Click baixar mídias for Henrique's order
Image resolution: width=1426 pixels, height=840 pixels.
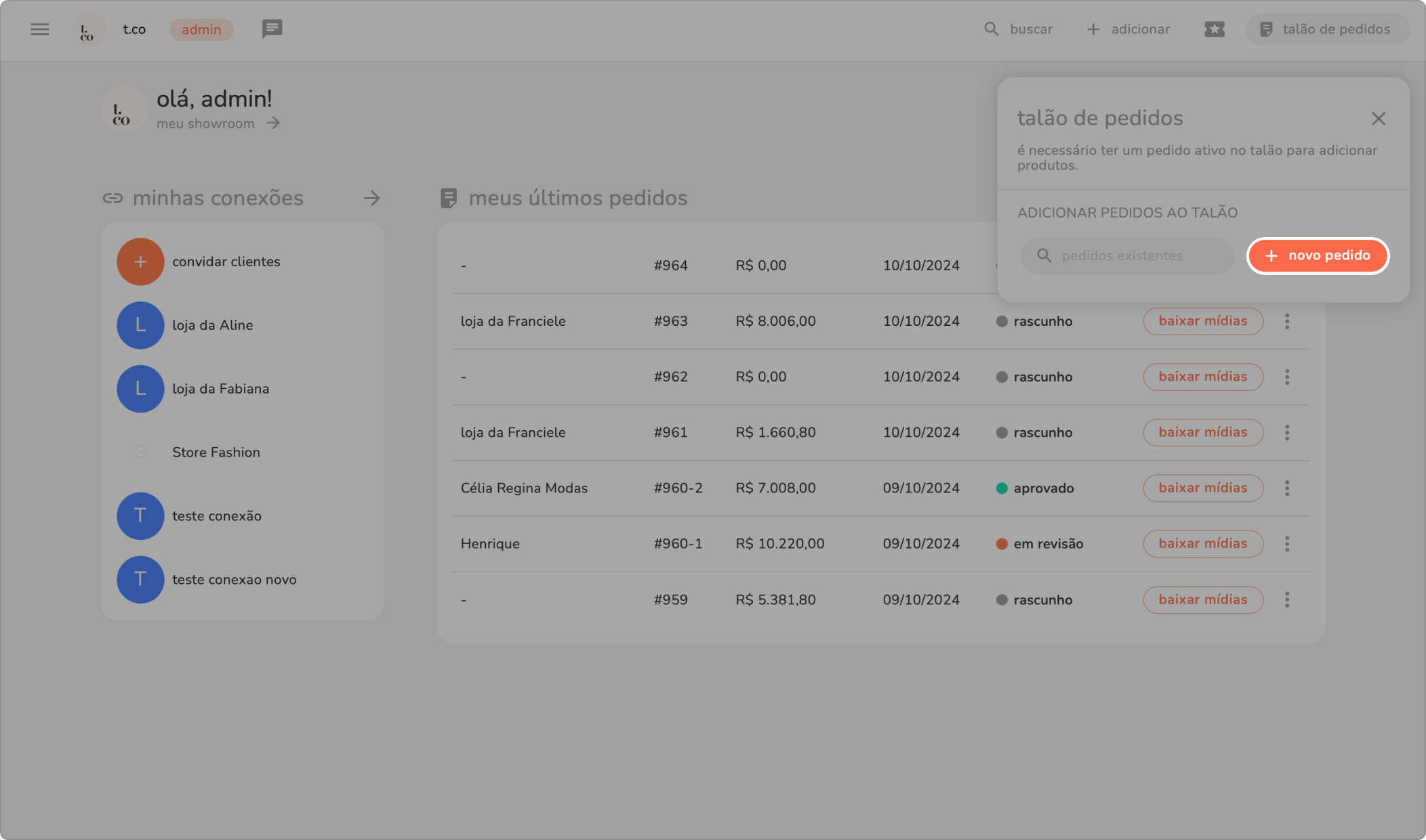(1202, 543)
